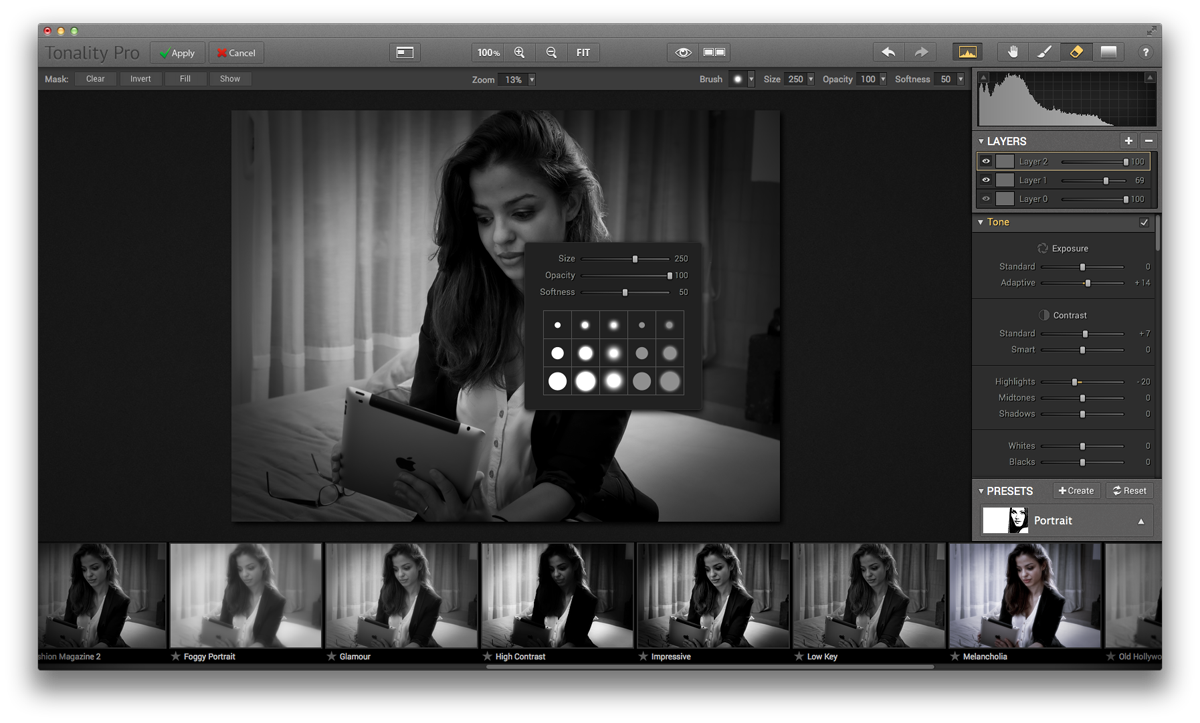Open help with the question mark

tap(1146, 52)
